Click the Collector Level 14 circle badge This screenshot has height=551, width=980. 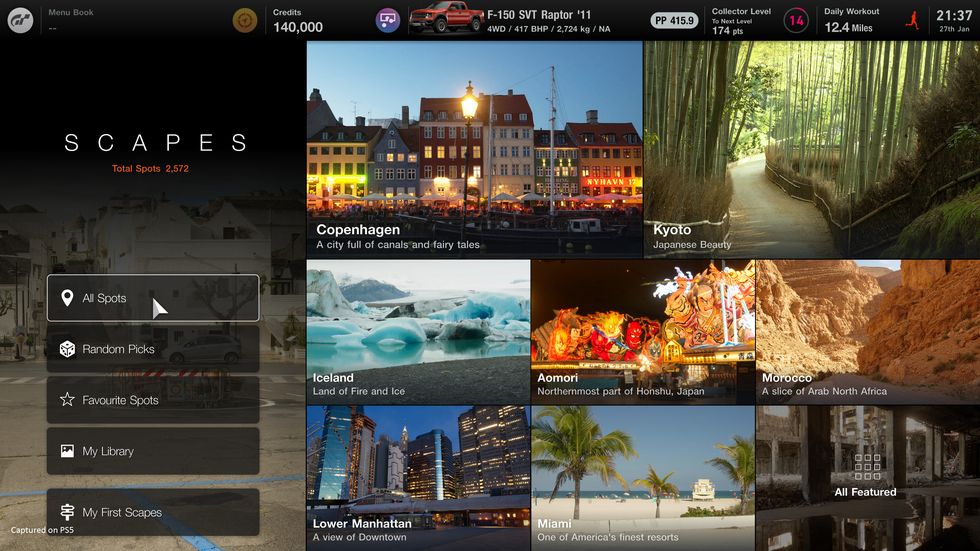point(796,20)
